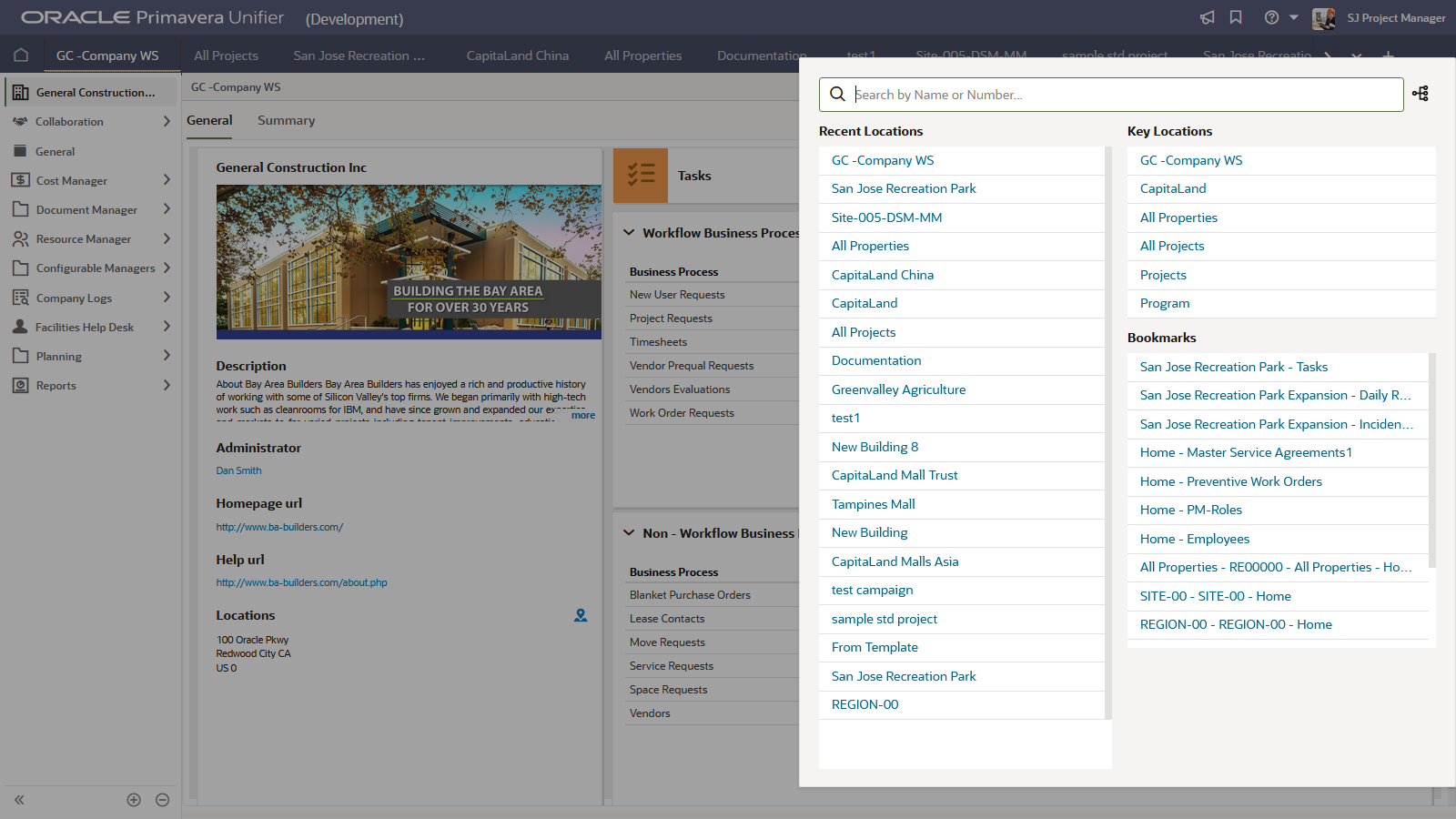Select the Timesheets business process row
Image resolution: width=1456 pixels, height=819 pixels.
(712, 342)
